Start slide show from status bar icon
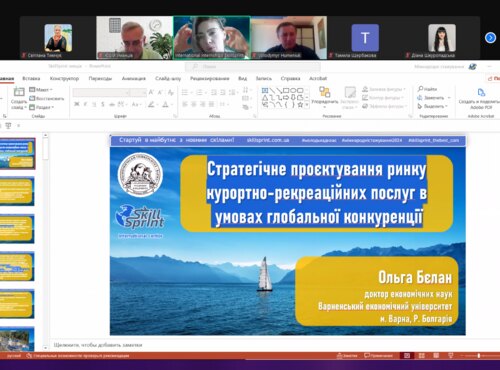The width and height of the screenshot is (500, 370). tap(450, 356)
